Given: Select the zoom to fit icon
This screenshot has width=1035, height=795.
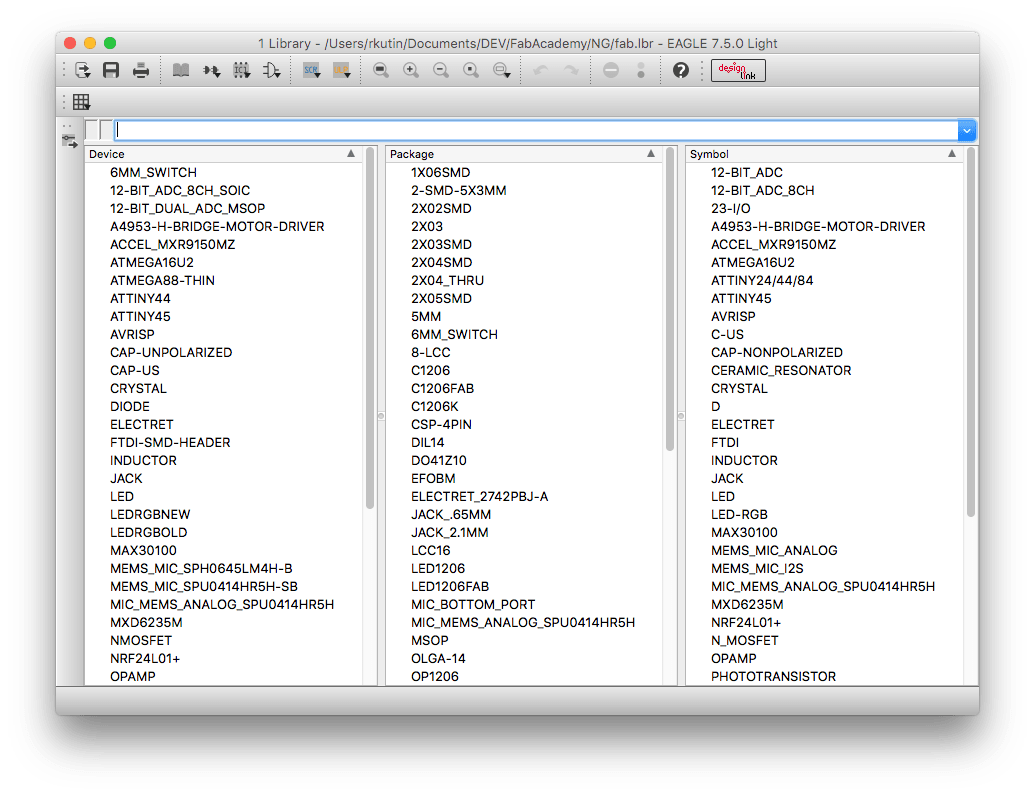Looking at the screenshot, I should click(x=381, y=70).
